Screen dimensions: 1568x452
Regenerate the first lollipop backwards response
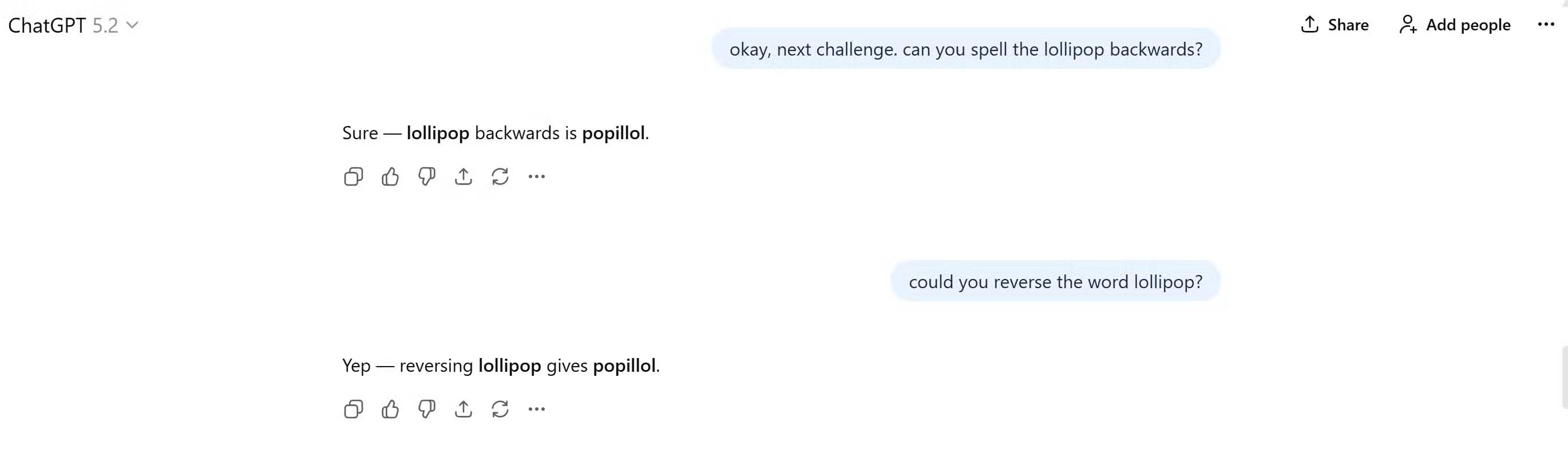pos(500,176)
